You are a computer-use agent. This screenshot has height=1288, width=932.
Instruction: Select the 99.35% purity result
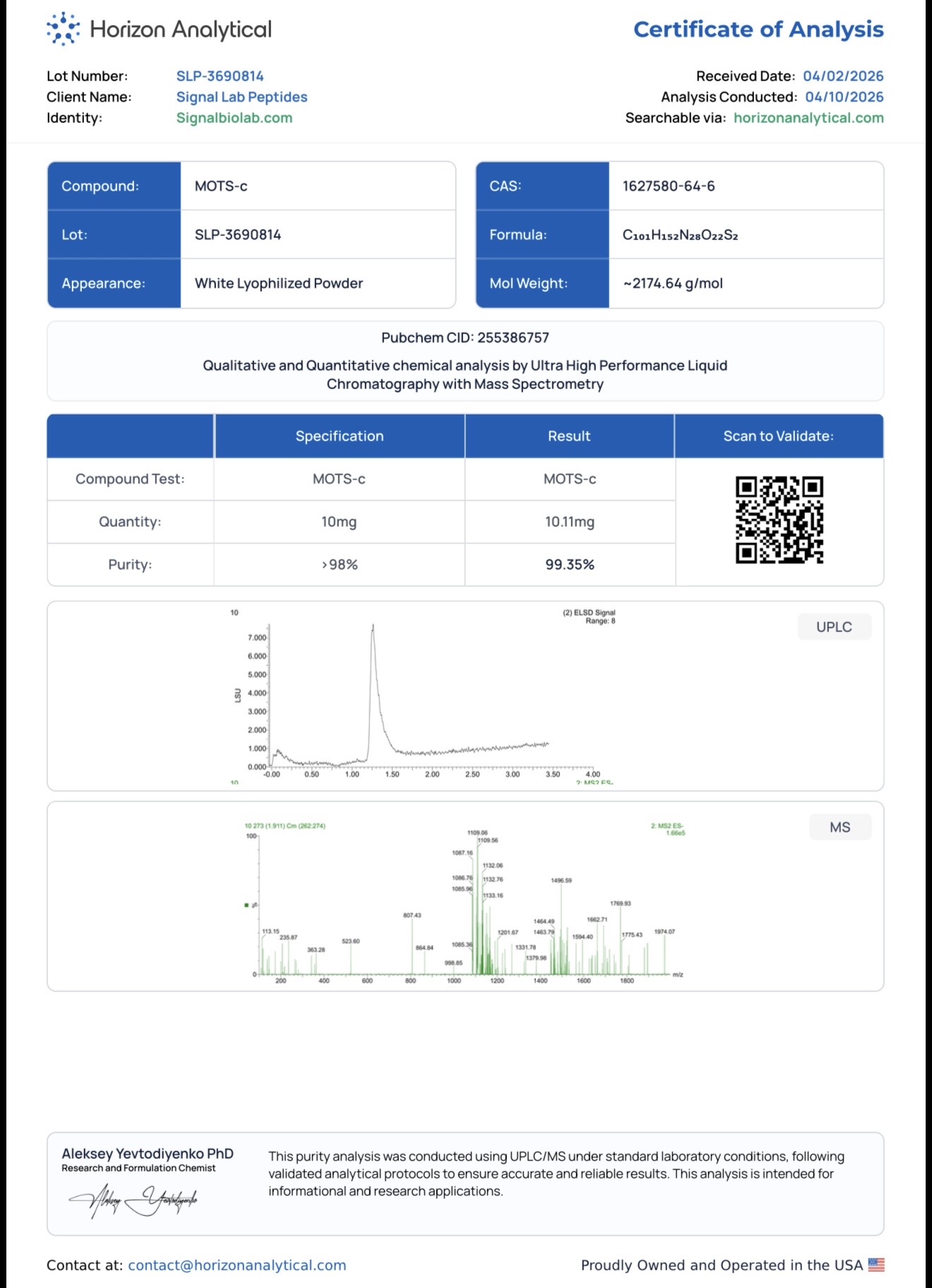[570, 564]
